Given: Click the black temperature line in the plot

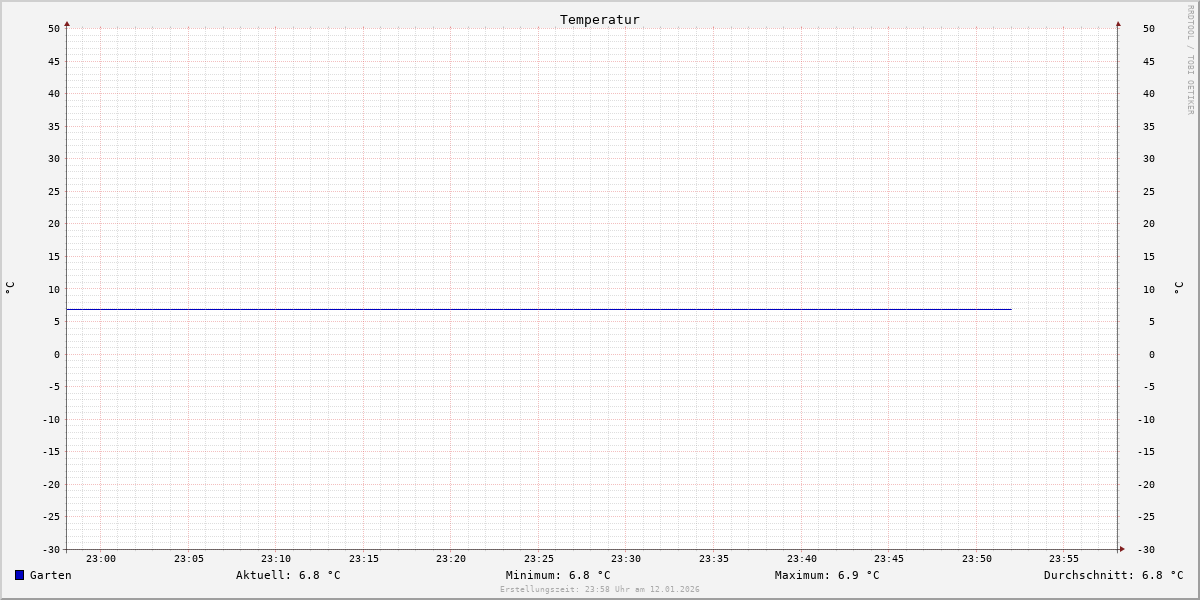Looking at the screenshot, I should tap(539, 309).
